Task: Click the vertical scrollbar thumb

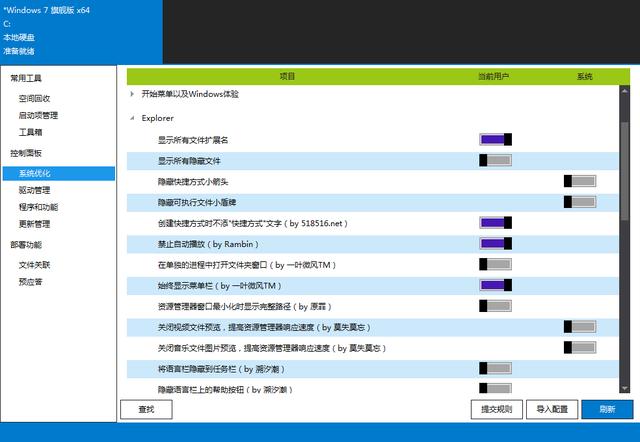Action: pyautogui.click(x=624, y=171)
